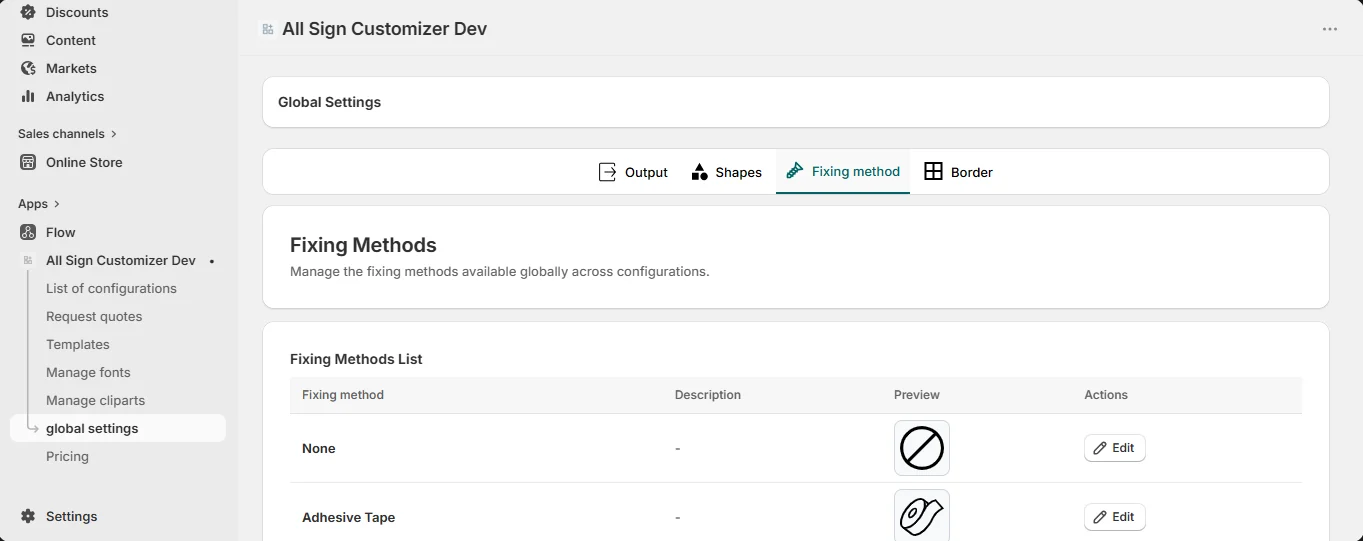The width and height of the screenshot is (1363, 541).
Task: Expand the Sales channels chevron
Action: click(x=113, y=133)
